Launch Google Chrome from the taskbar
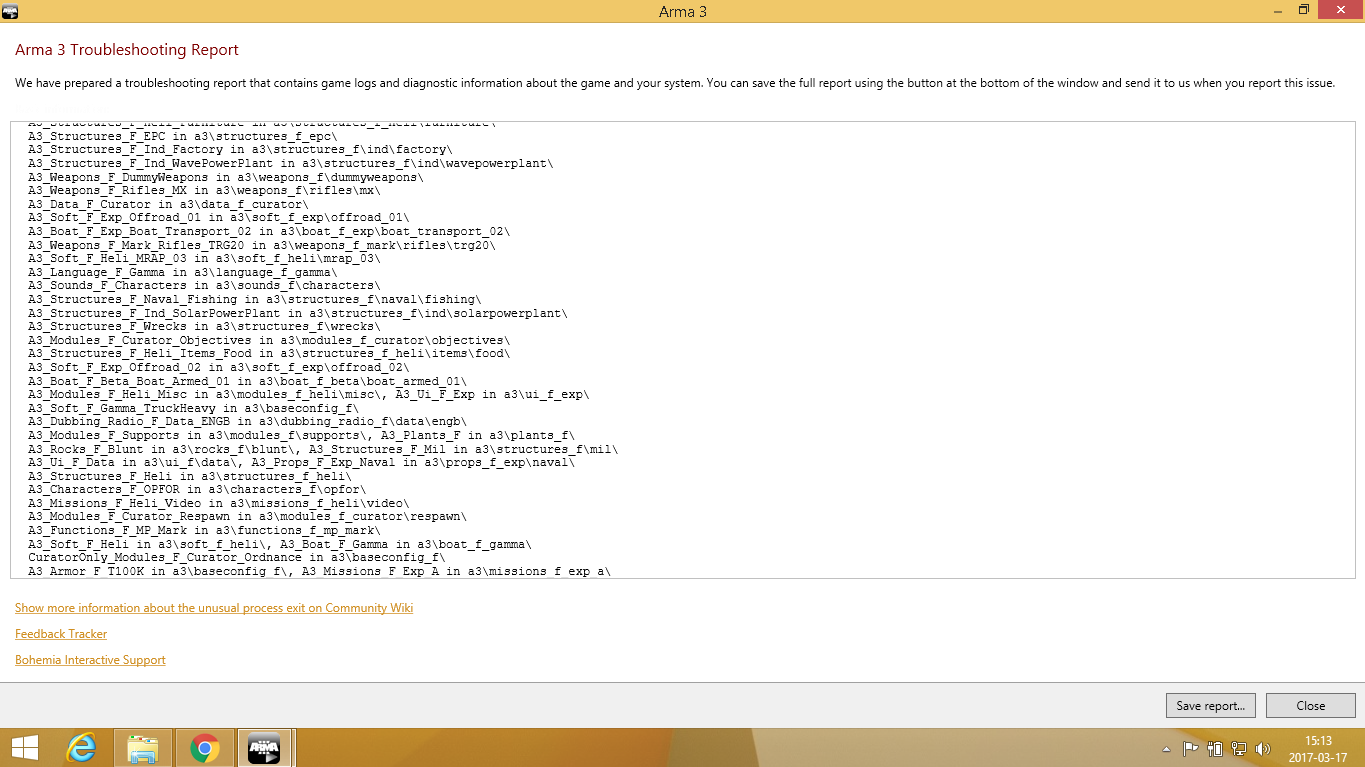The image size is (1365, 767). coord(205,747)
